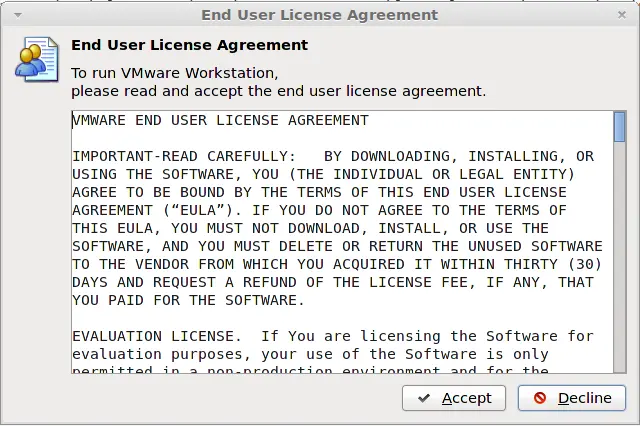Click the scrollbar thumb of the license text
Image resolution: width=640 pixels, height=426 pixels.
tap(620, 127)
